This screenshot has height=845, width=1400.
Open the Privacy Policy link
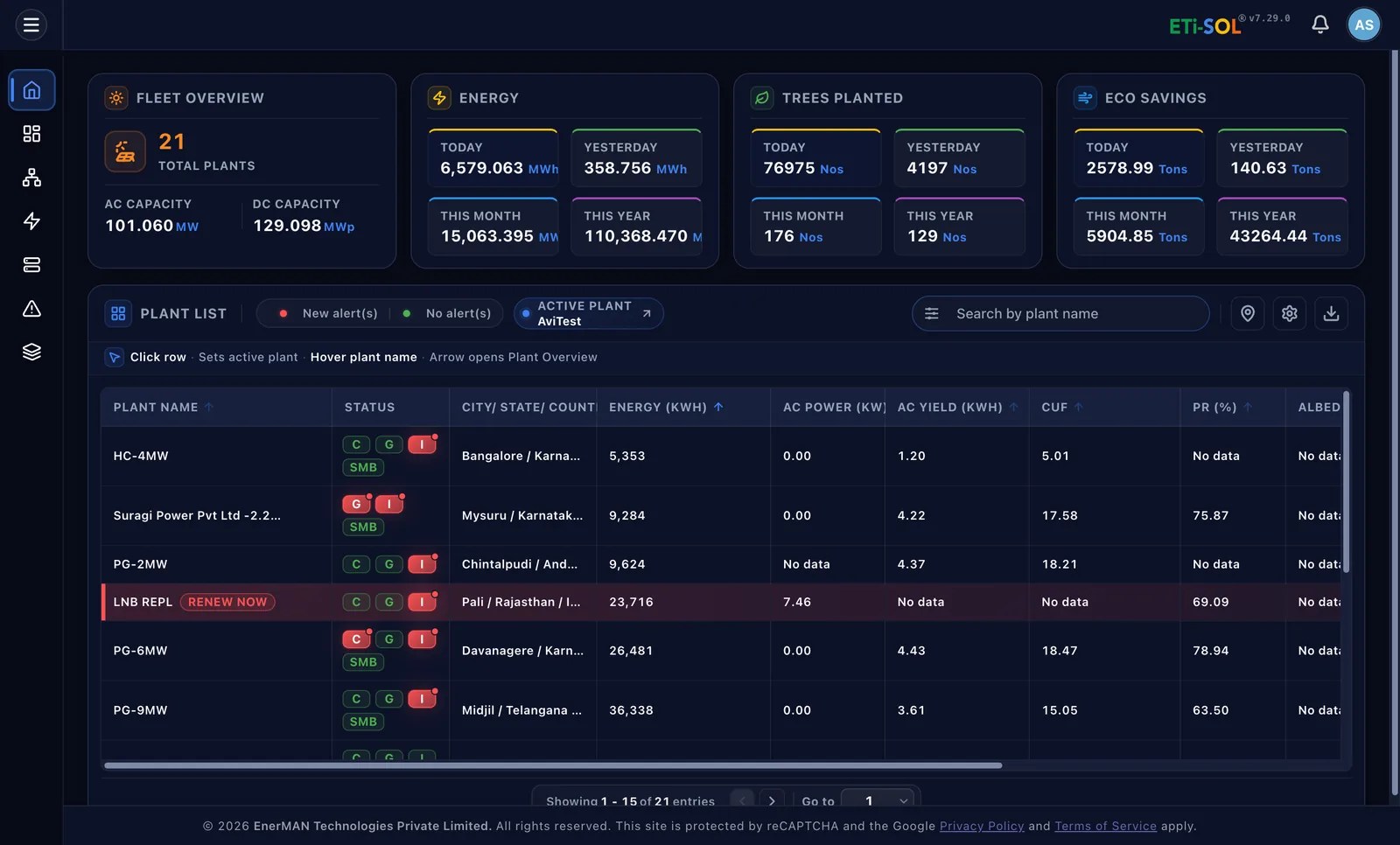[982, 826]
